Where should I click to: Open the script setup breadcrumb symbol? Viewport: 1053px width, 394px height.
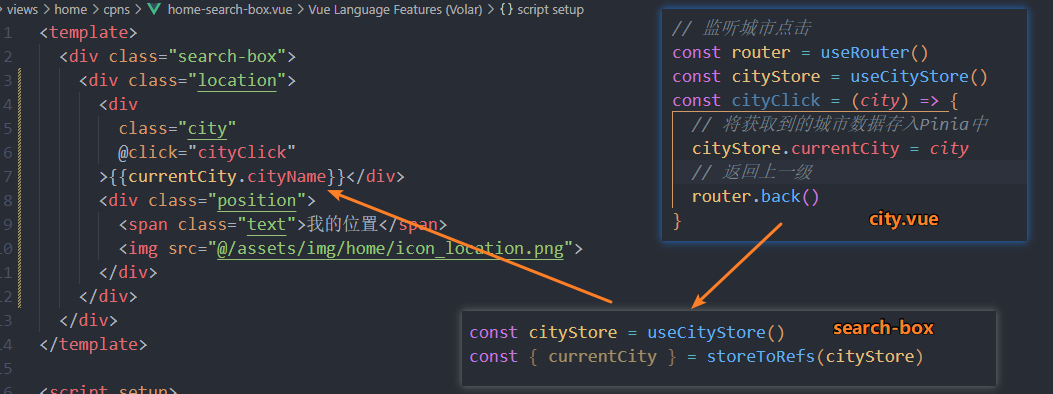click(550, 9)
